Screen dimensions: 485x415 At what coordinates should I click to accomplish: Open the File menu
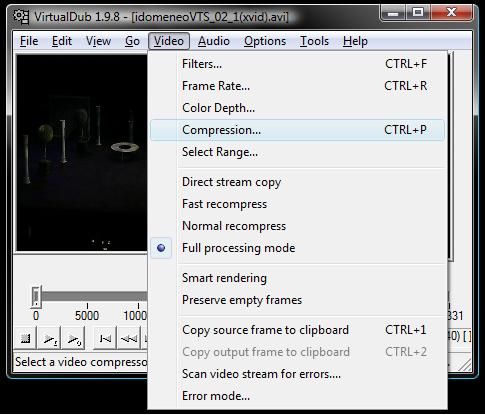point(29,41)
